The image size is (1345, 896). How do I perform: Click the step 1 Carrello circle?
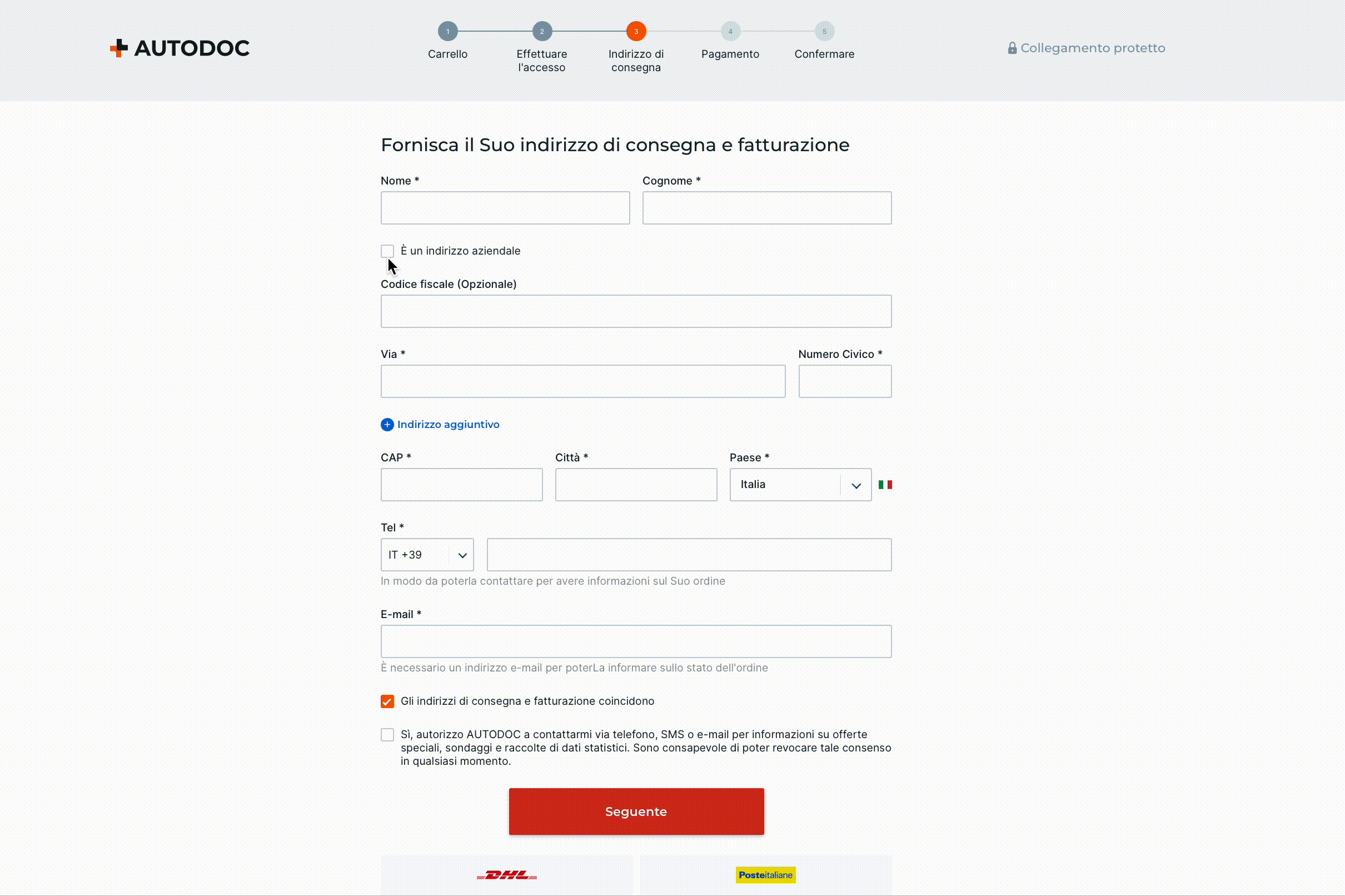click(x=447, y=32)
